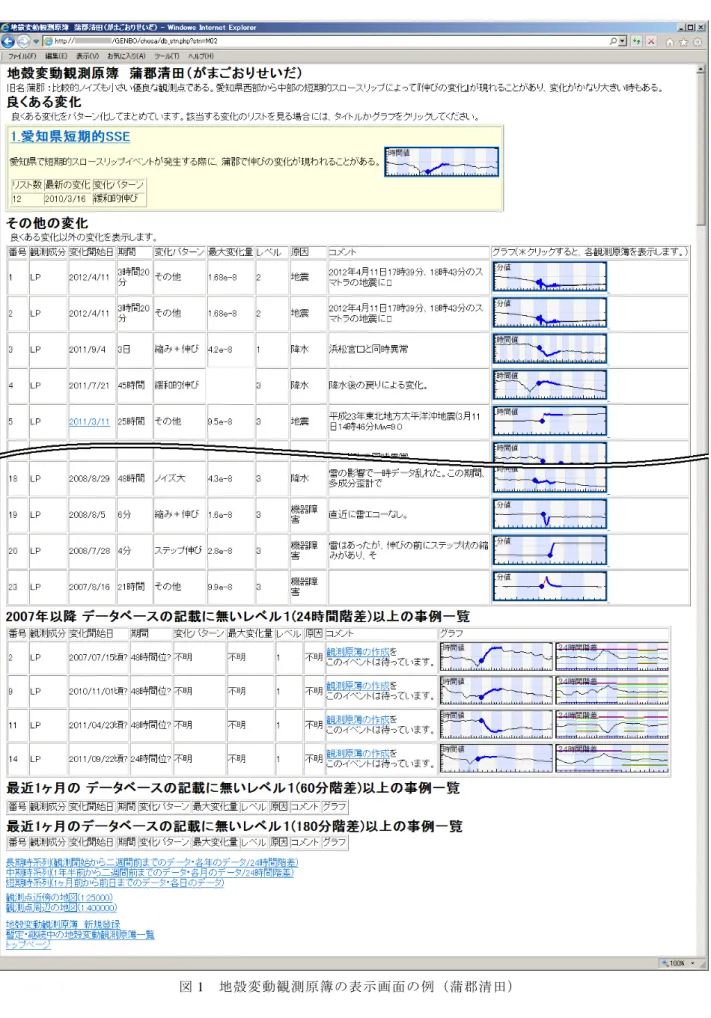This screenshot has height=1018, width=711.
Task: Open the お気に入り(A) menu
Action: click(x=127, y=56)
